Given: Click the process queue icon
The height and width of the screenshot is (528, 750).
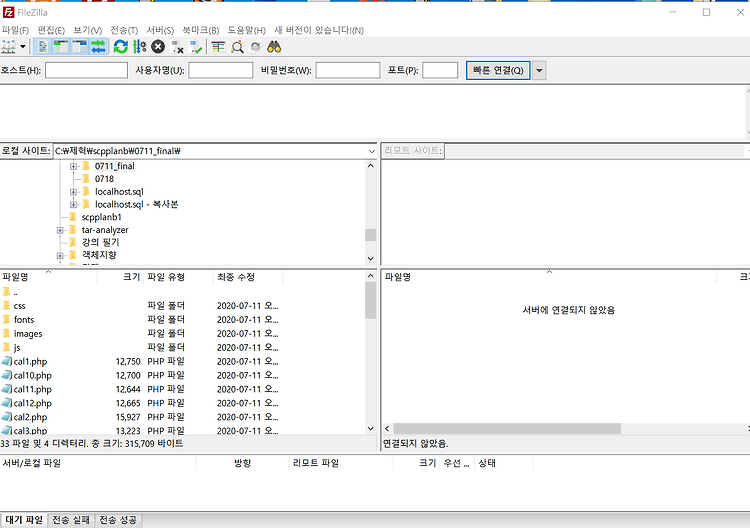Looking at the screenshot, I should click(x=139, y=46).
